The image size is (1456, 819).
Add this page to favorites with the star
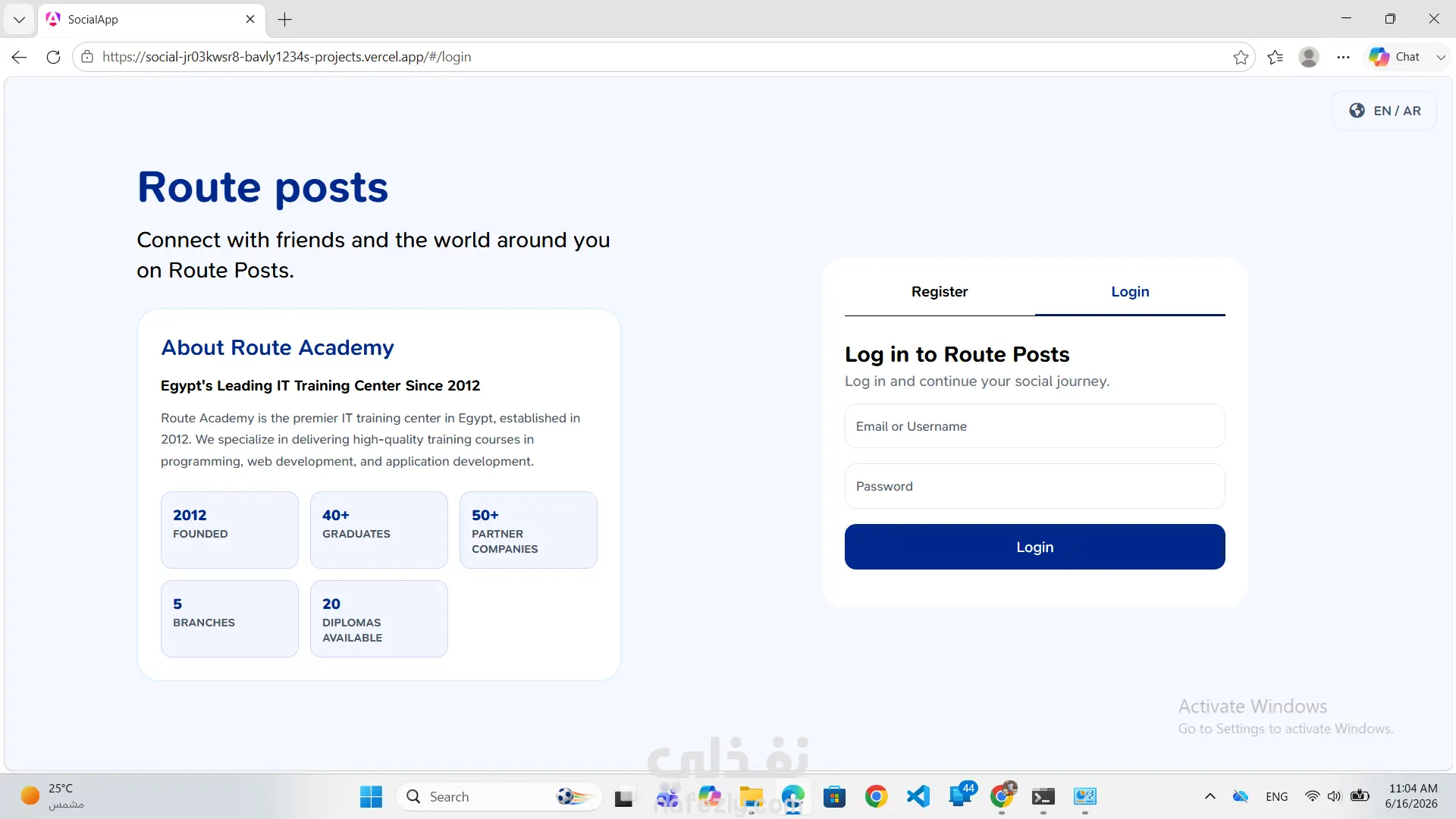click(1241, 57)
